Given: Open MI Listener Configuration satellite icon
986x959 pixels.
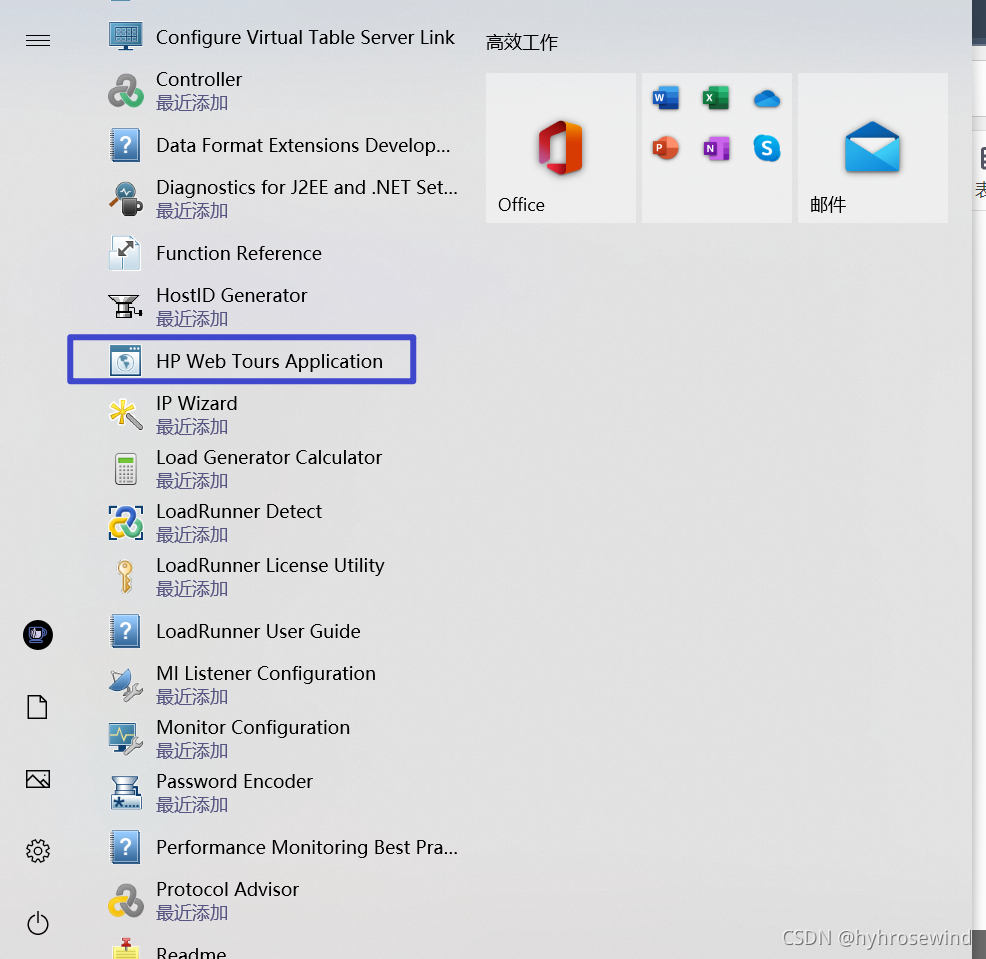Looking at the screenshot, I should (125, 685).
